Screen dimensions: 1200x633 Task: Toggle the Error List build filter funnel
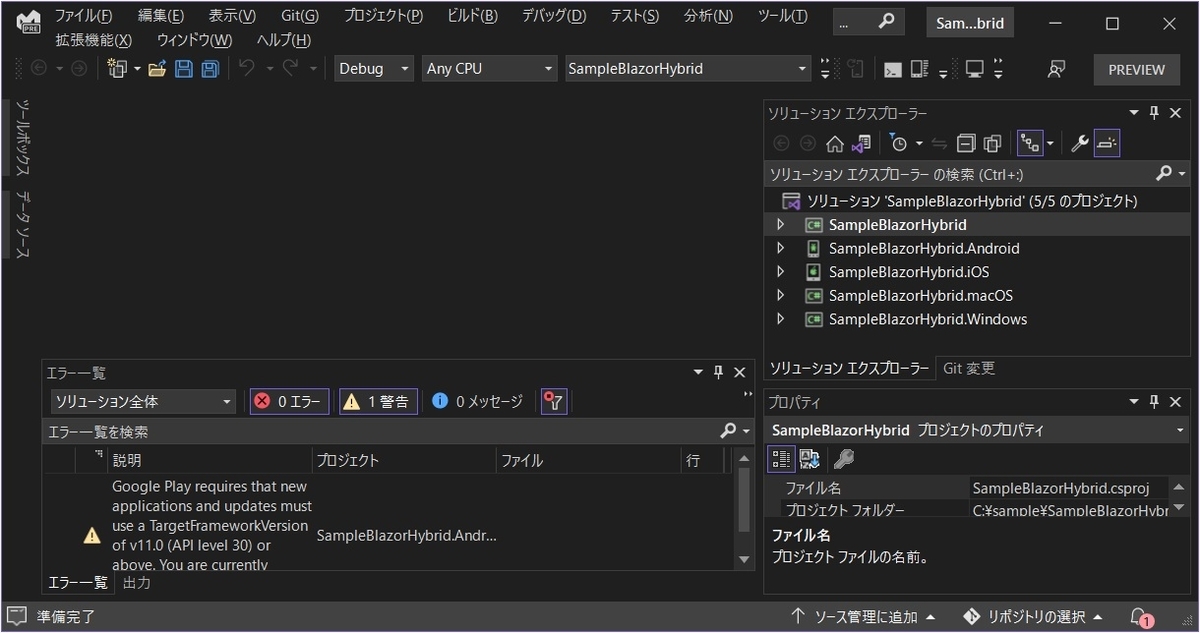(554, 401)
